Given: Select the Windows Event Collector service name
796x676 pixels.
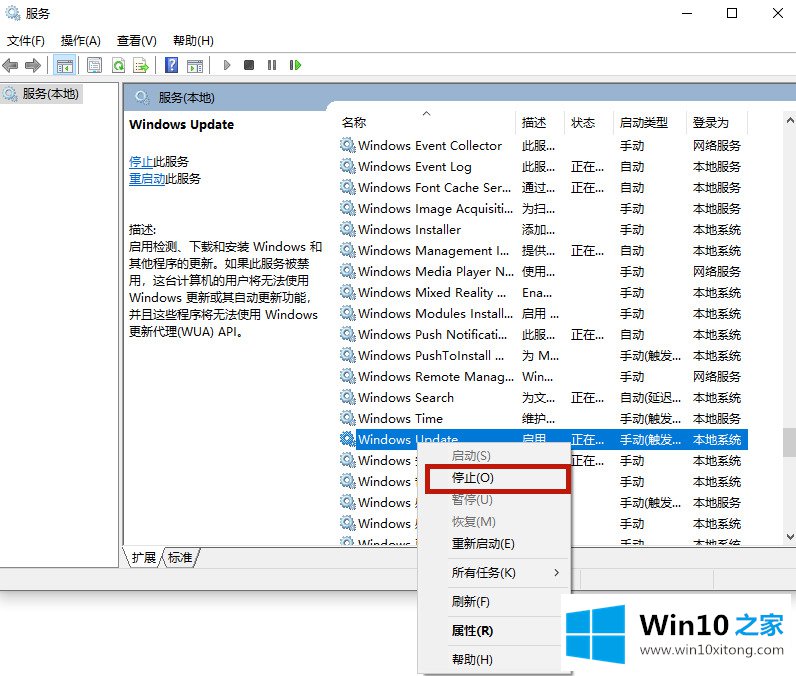Looking at the screenshot, I should click(x=430, y=145).
